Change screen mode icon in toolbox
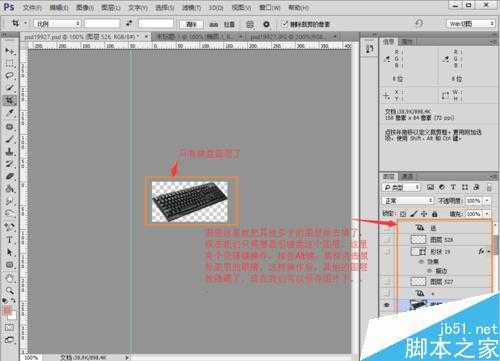500x361 pixels. [9, 340]
